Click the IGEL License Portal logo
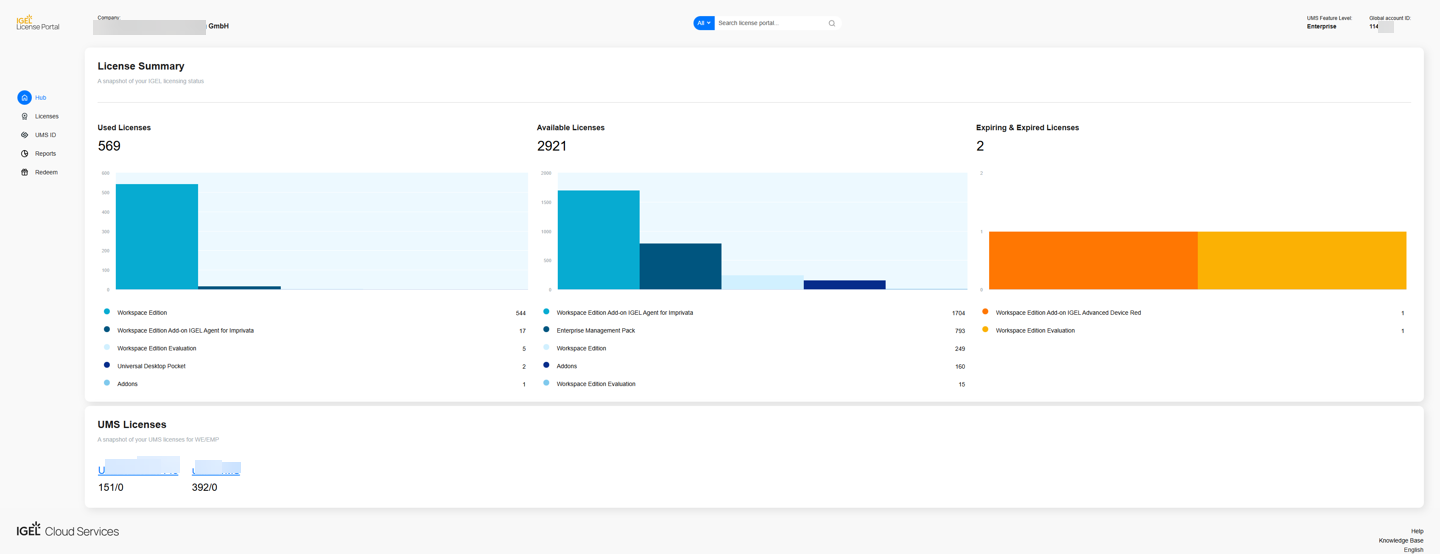 coord(38,22)
